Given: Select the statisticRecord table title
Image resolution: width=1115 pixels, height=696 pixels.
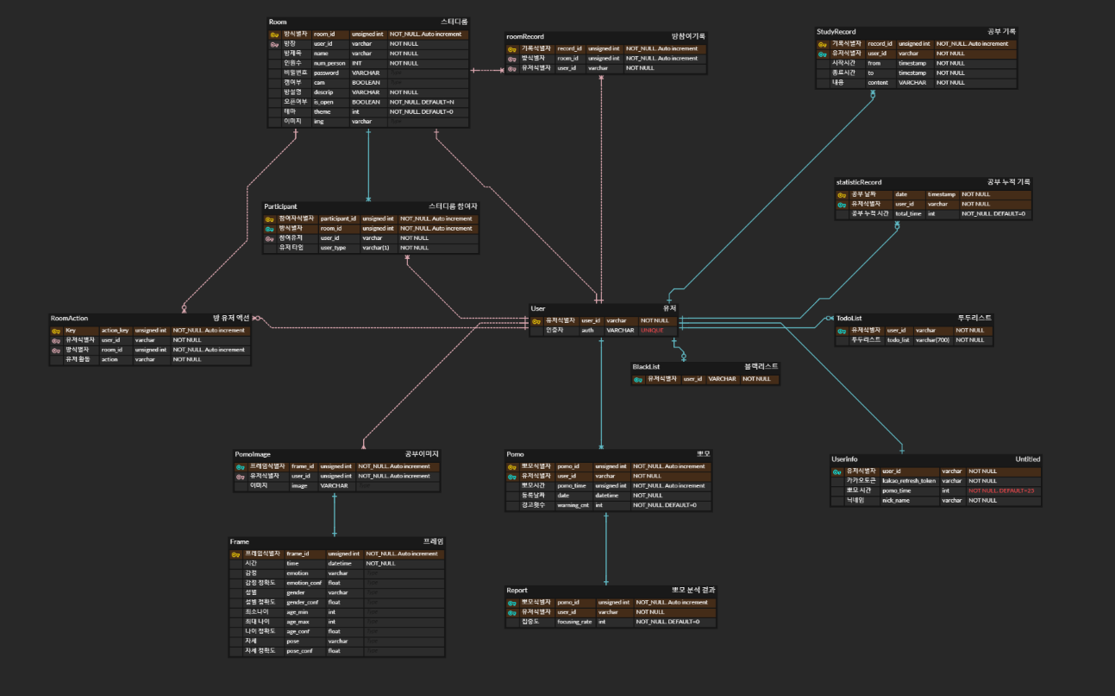Looking at the screenshot, I should (x=858, y=183).
